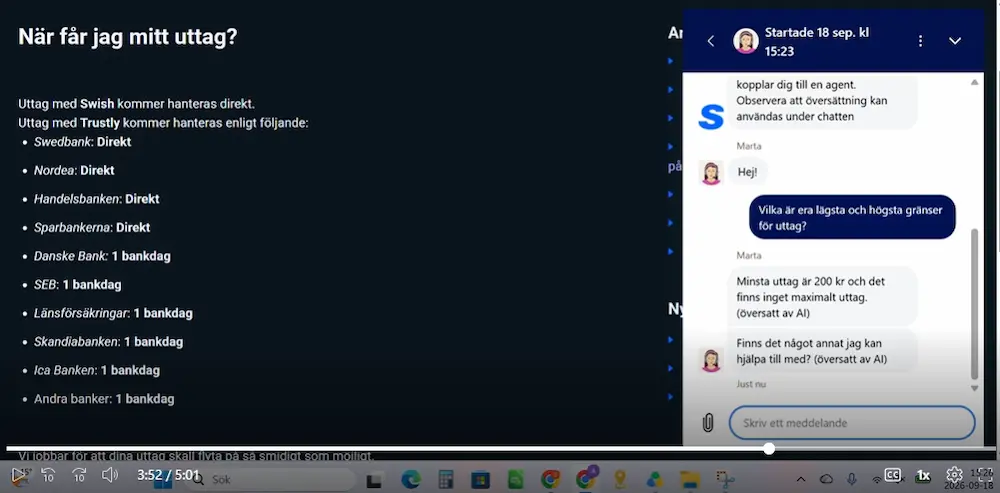Viewport: 1000px width, 493px height.
Task: Toggle closed captions with the CC button
Action: tap(893, 475)
